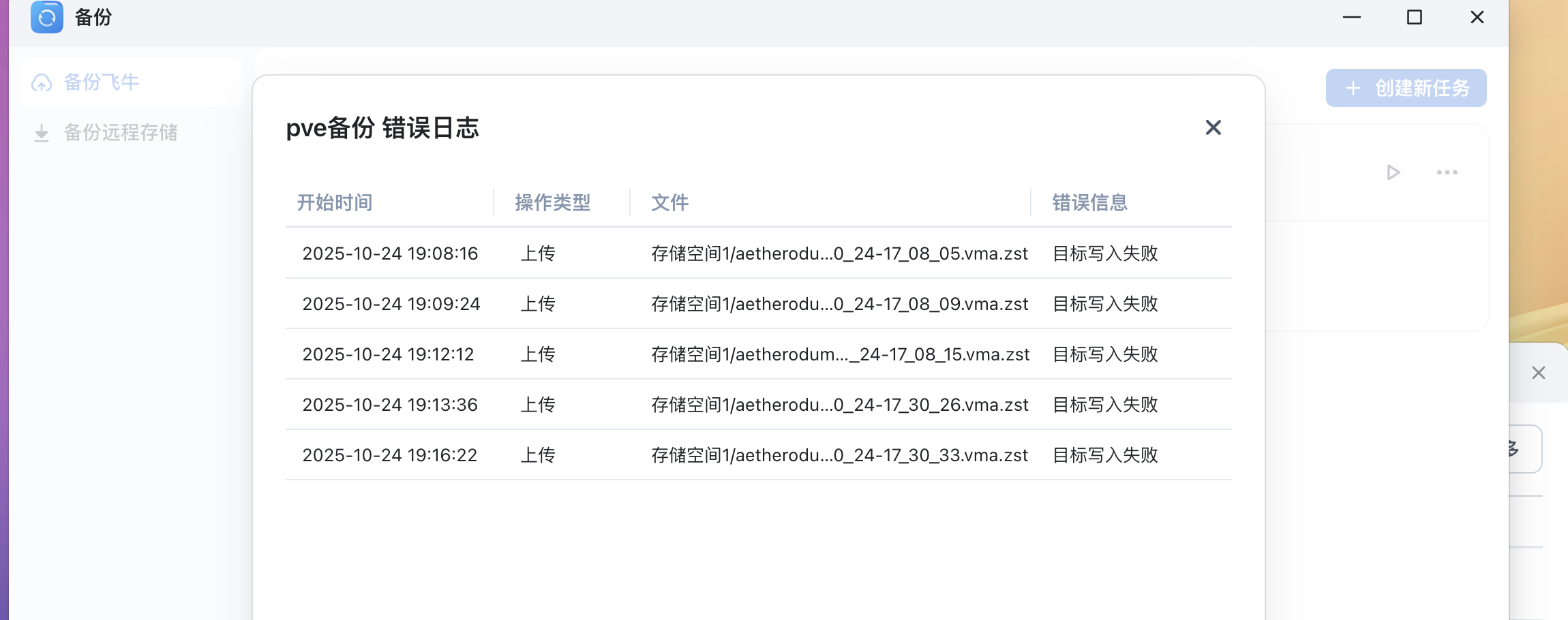This screenshot has height=620, width=1568.
Task: Open the three-dot more options menu
Action: pyautogui.click(x=1447, y=172)
